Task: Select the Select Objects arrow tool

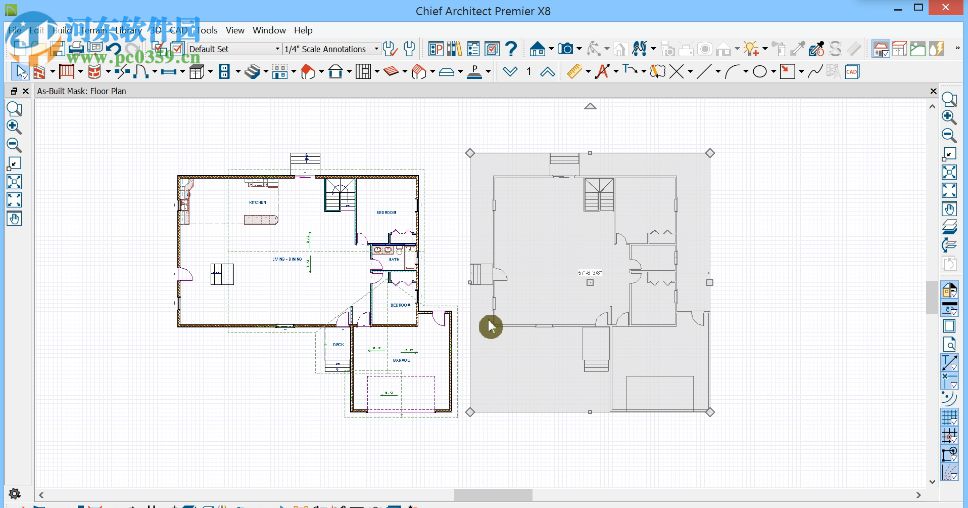Action: coord(20,72)
